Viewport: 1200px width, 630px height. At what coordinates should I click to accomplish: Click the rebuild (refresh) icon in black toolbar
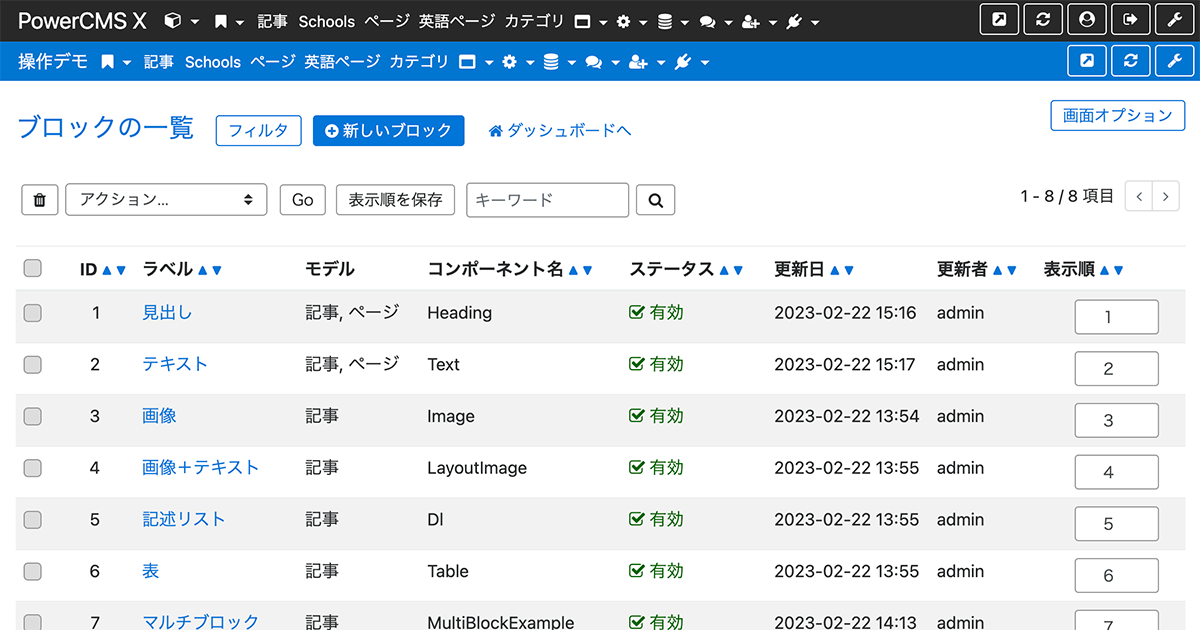click(x=1043, y=19)
